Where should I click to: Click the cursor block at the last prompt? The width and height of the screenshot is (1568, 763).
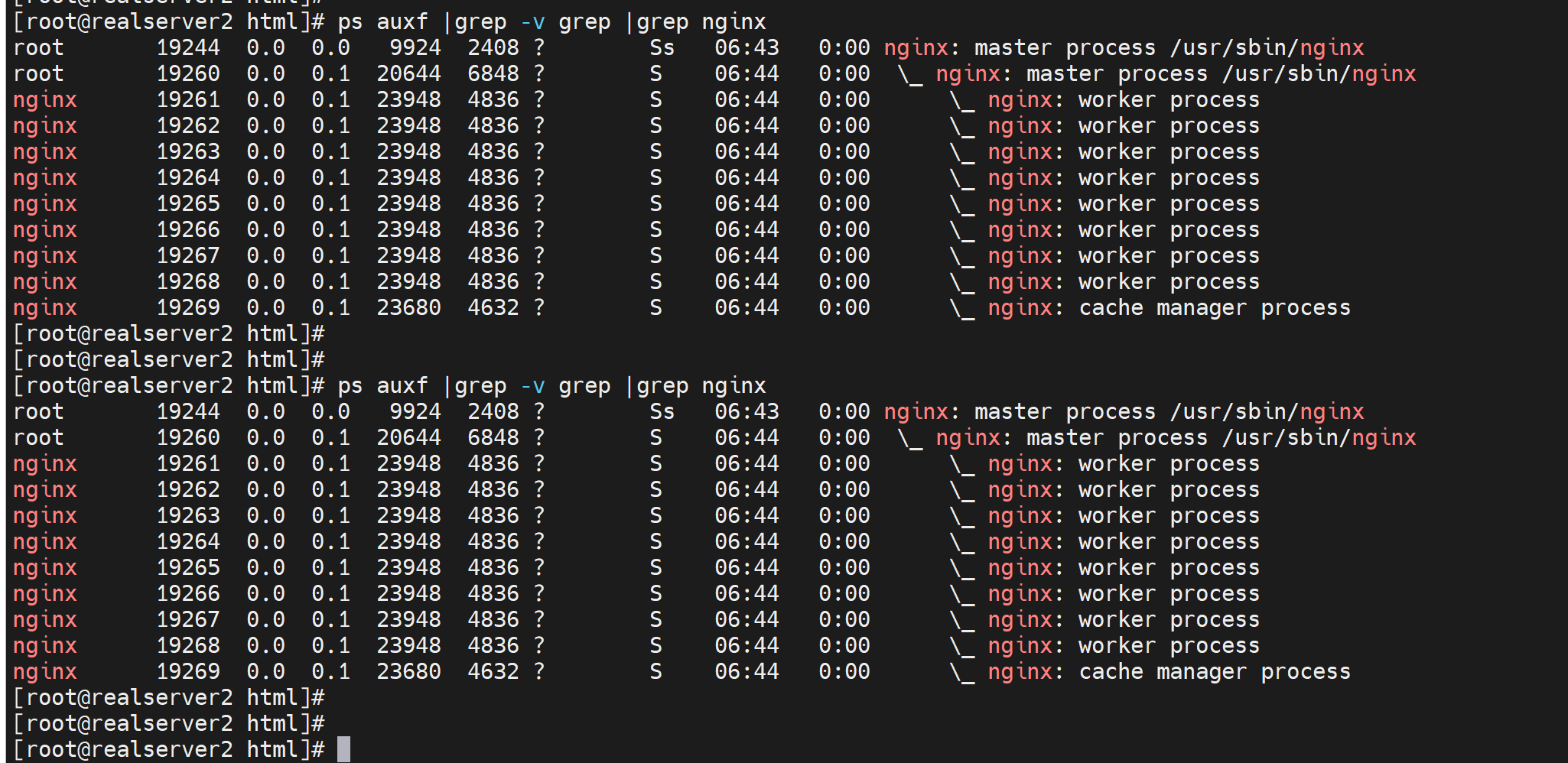click(343, 749)
